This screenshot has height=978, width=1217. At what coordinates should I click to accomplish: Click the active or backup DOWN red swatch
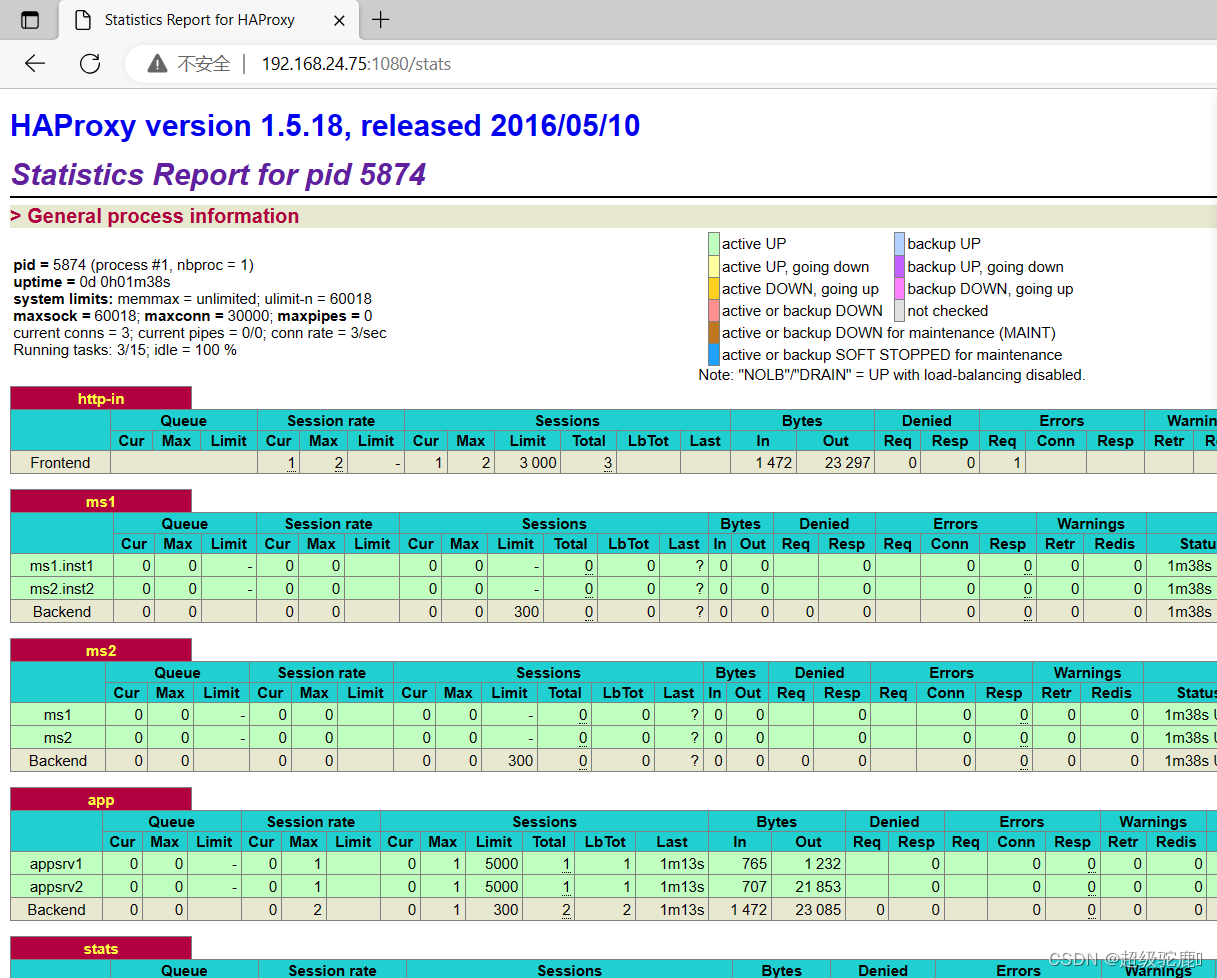tap(714, 310)
